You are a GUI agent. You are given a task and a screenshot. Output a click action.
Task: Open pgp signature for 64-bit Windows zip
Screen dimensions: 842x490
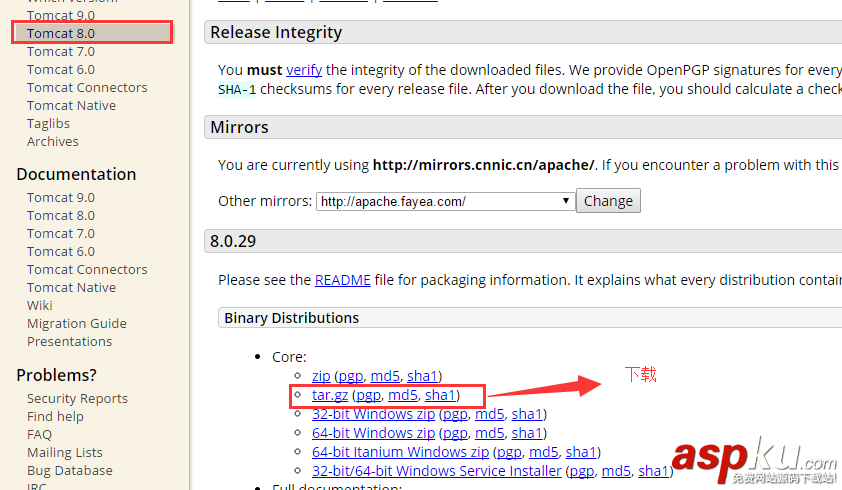tap(455, 433)
